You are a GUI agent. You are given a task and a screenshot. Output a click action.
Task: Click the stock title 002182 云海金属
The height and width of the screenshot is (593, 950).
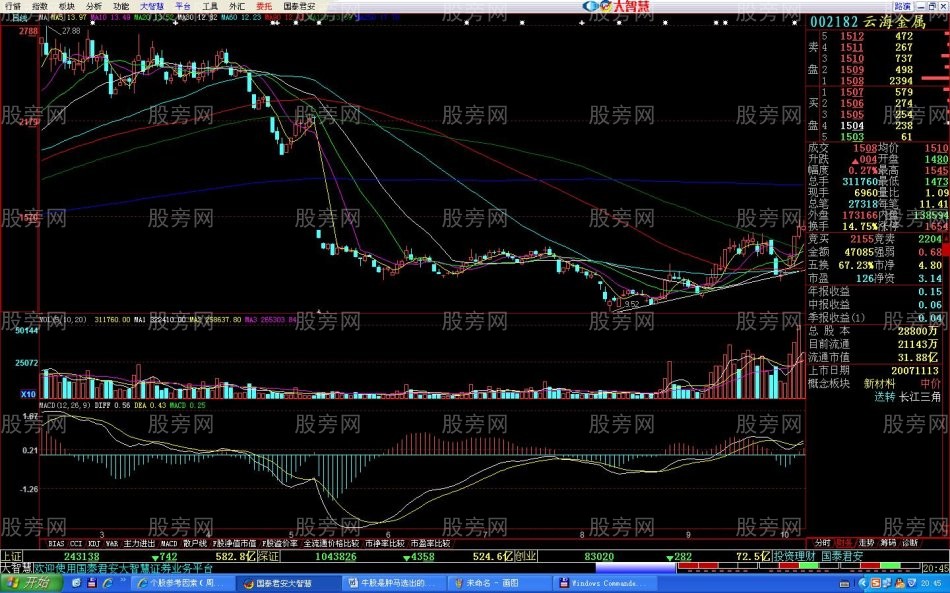click(868, 22)
